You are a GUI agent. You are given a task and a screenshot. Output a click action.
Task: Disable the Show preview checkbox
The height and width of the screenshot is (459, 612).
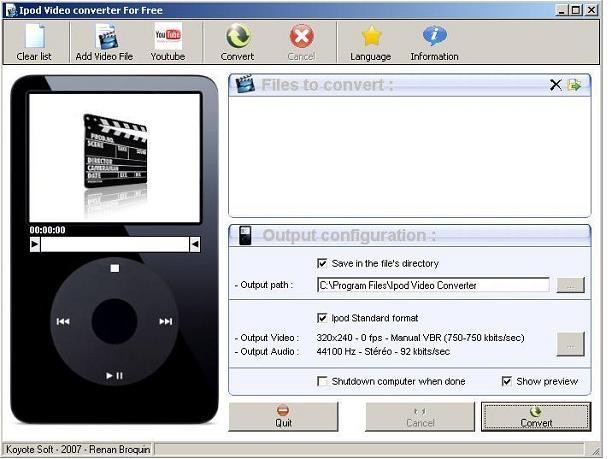(x=507, y=381)
